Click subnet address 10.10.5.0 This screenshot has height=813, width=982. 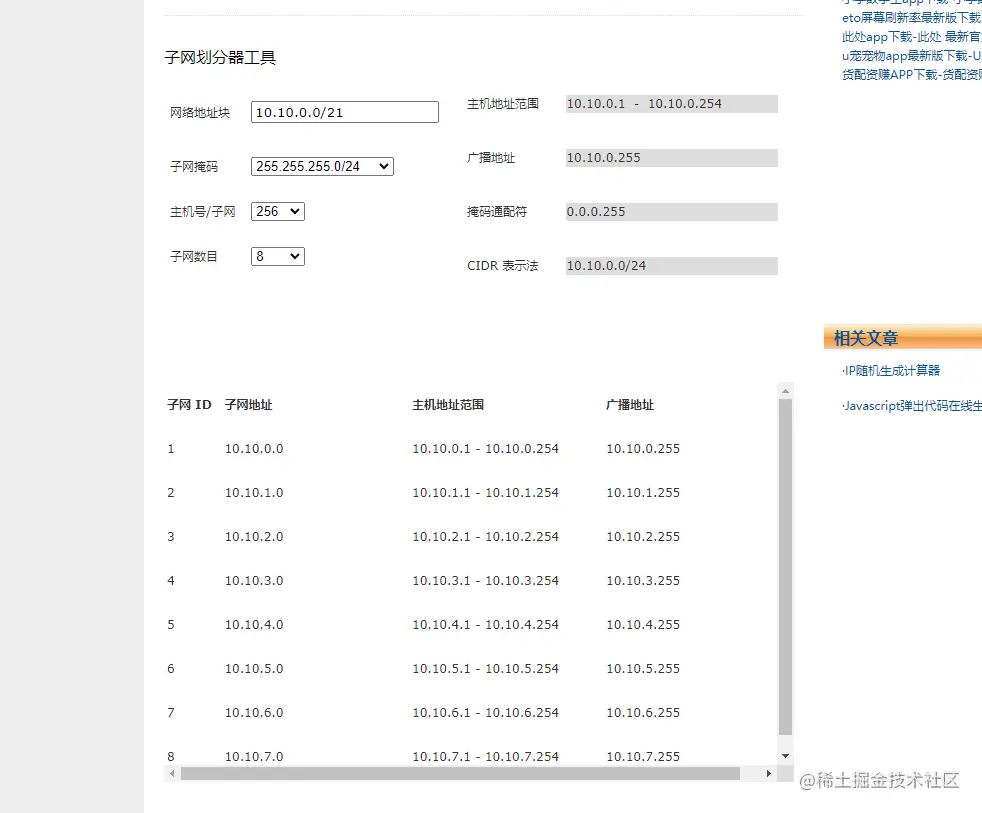pyautogui.click(x=254, y=668)
